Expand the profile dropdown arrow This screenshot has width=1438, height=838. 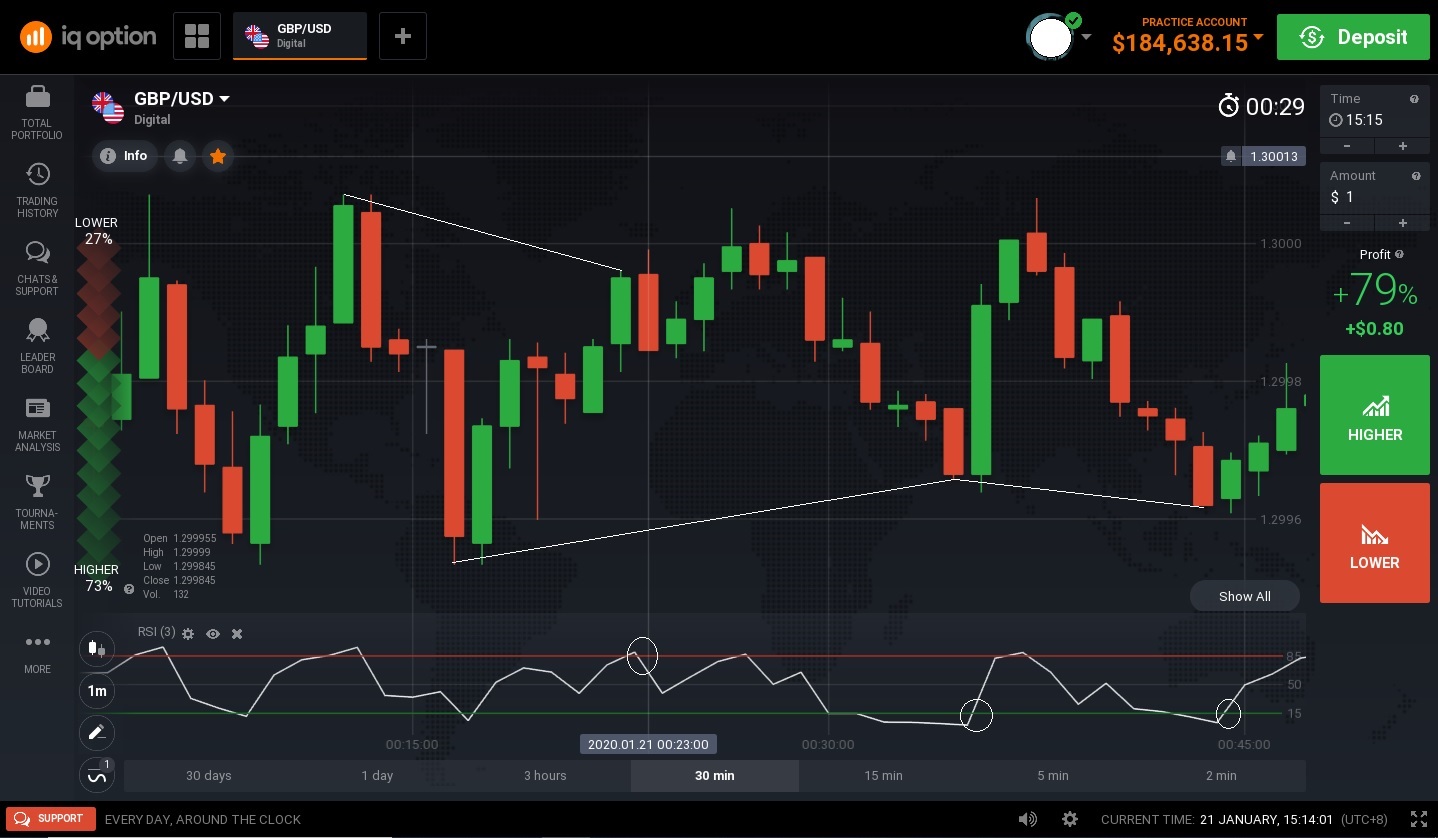1086,38
